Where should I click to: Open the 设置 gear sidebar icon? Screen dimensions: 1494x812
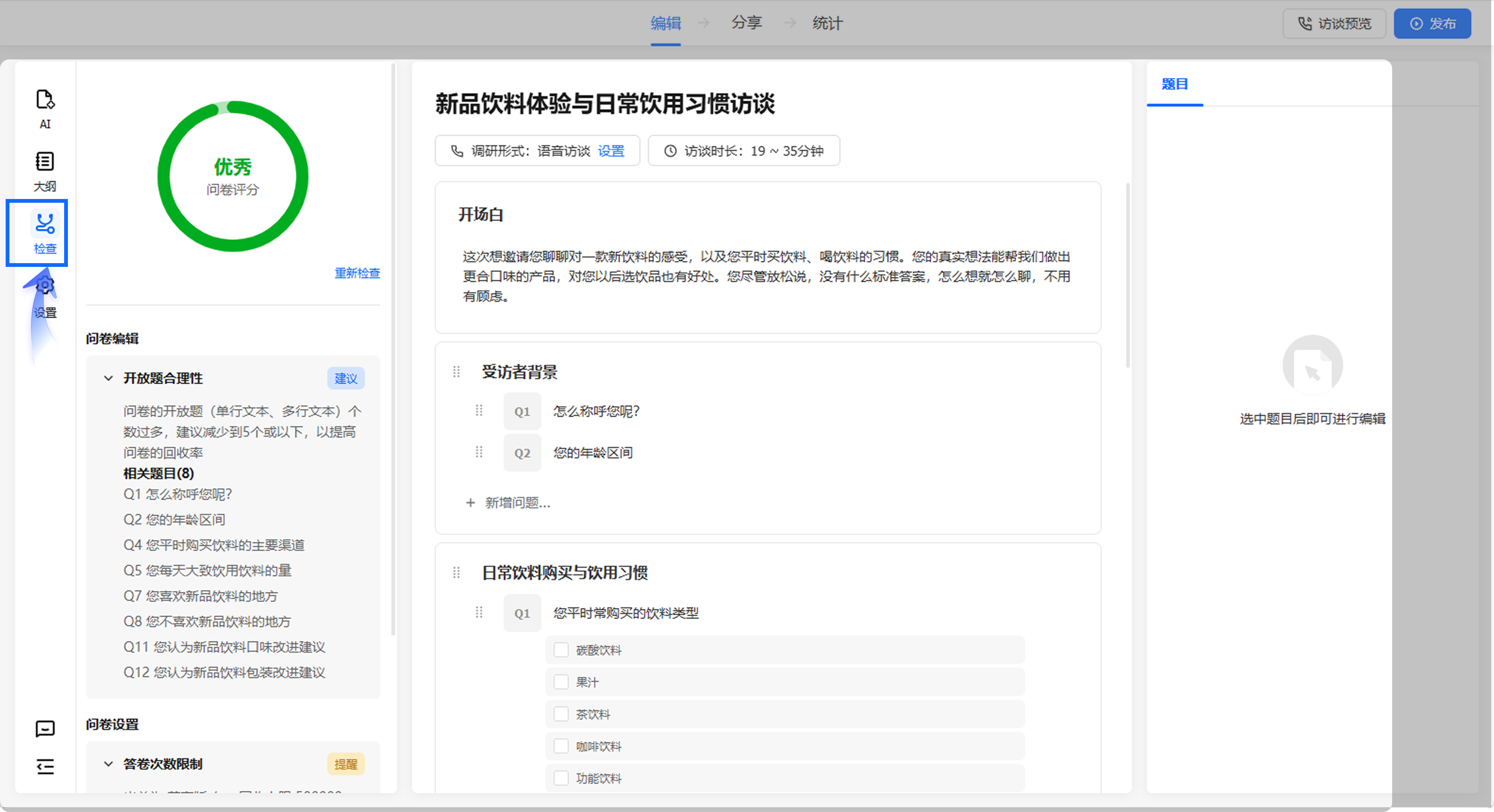(45, 296)
